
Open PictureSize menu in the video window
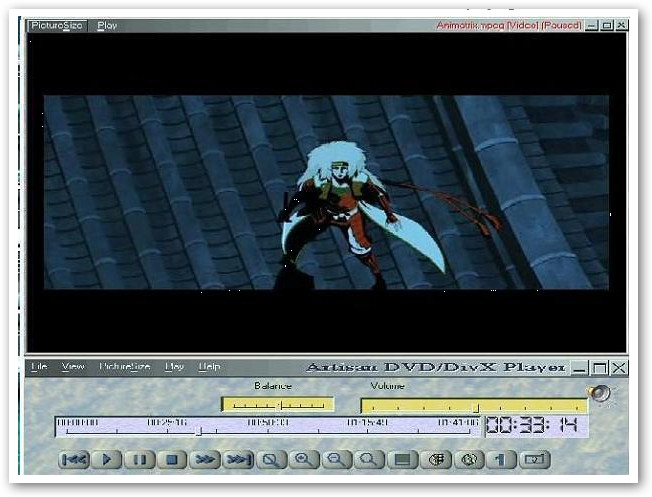57,25
